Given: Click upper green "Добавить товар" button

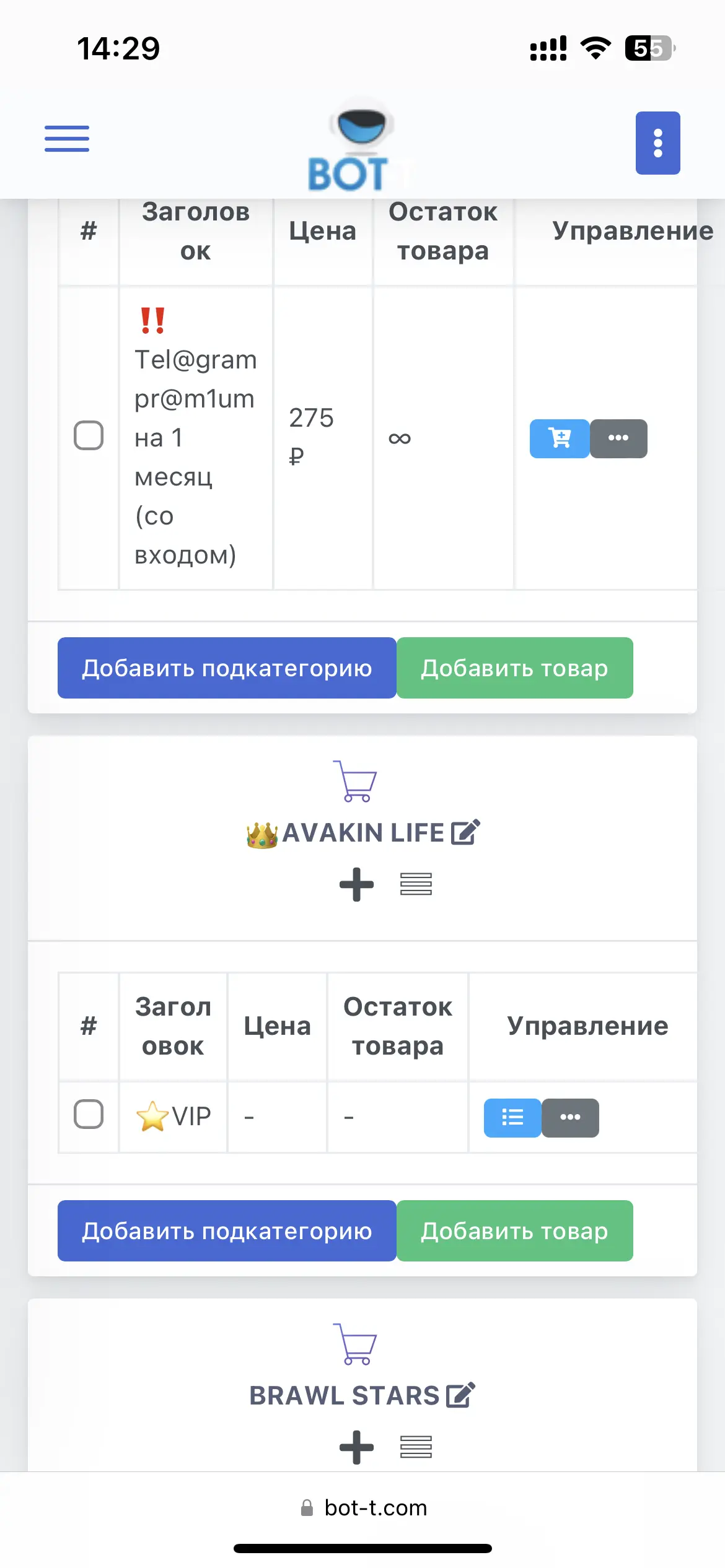Looking at the screenshot, I should point(515,668).
